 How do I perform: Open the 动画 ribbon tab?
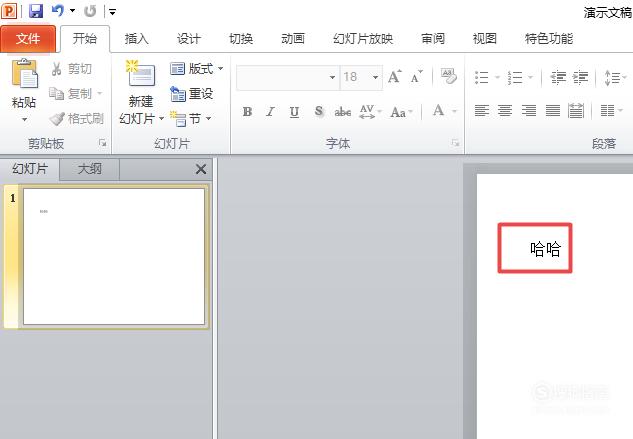(x=293, y=39)
